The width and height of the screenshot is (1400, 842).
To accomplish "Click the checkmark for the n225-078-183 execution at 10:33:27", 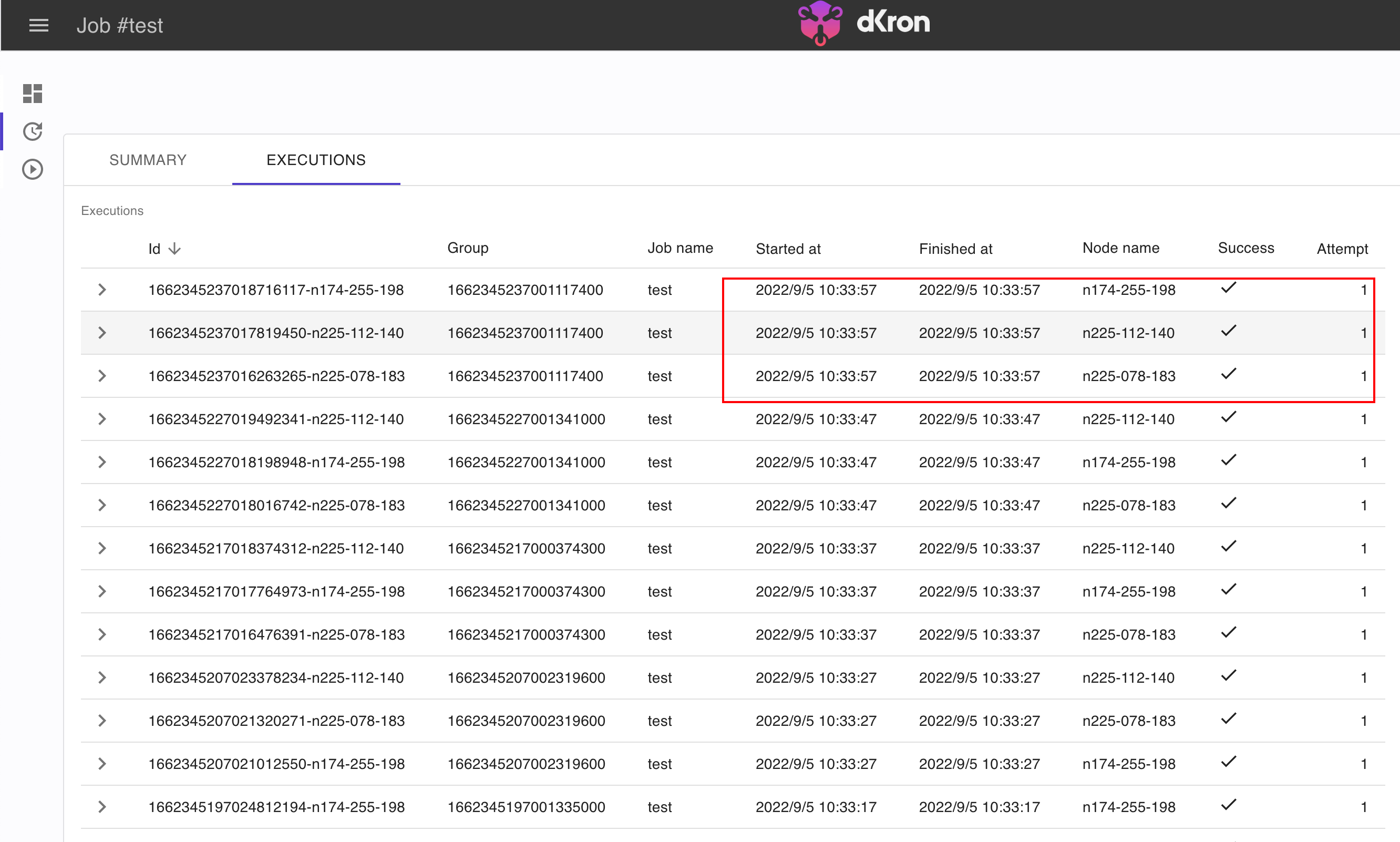I will (1229, 719).
